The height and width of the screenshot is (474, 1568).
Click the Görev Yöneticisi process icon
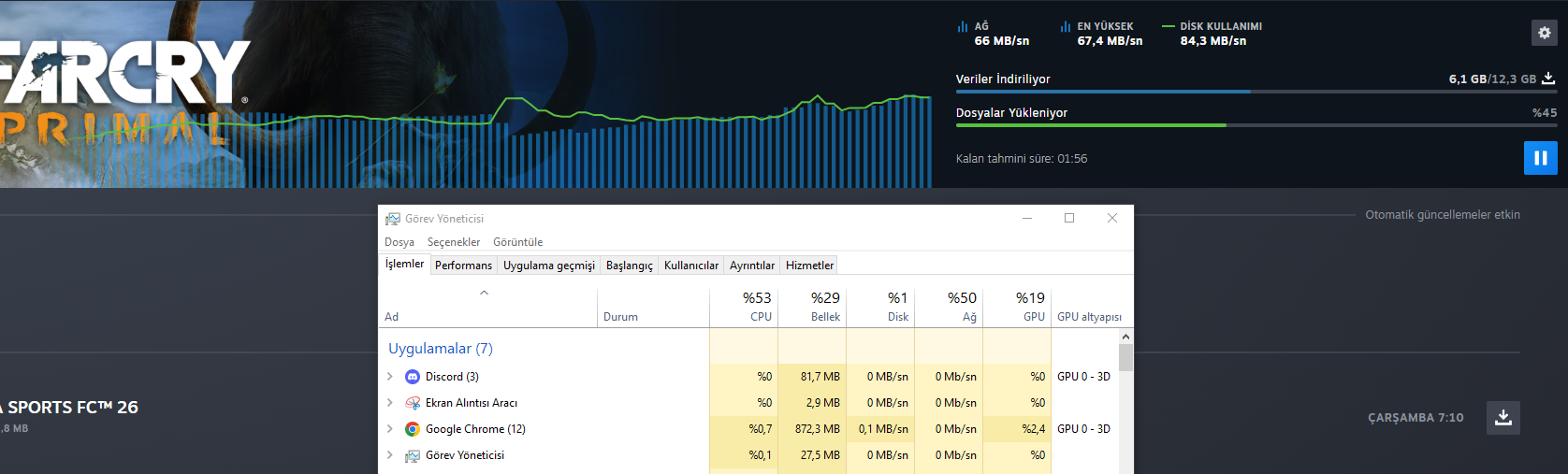[x=413, y=455]
